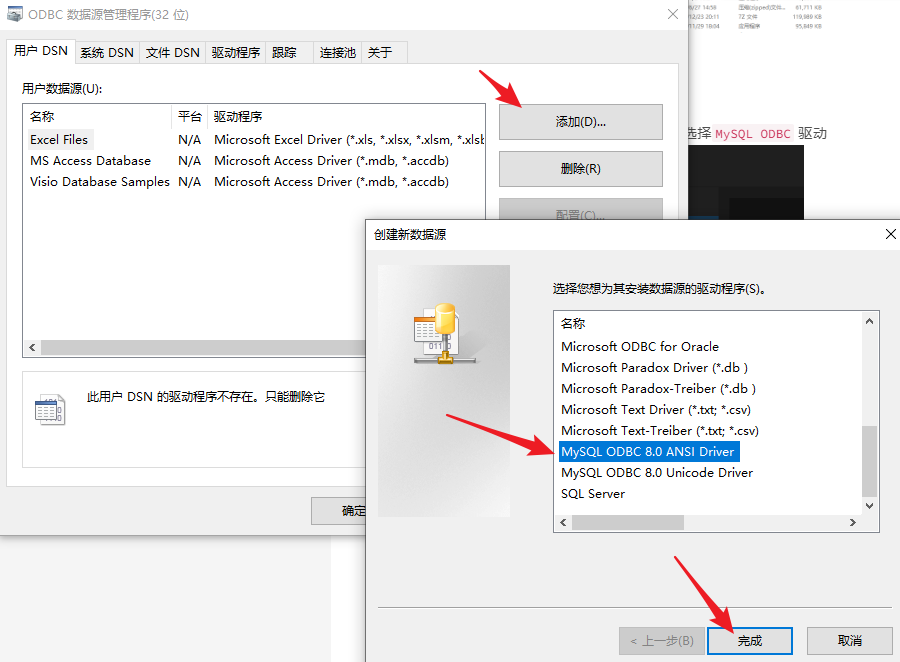This screenshot has width=900, height=662.
Task: Click driver list horizontal scroll right arrow
Action: click(x=853, y=522)
